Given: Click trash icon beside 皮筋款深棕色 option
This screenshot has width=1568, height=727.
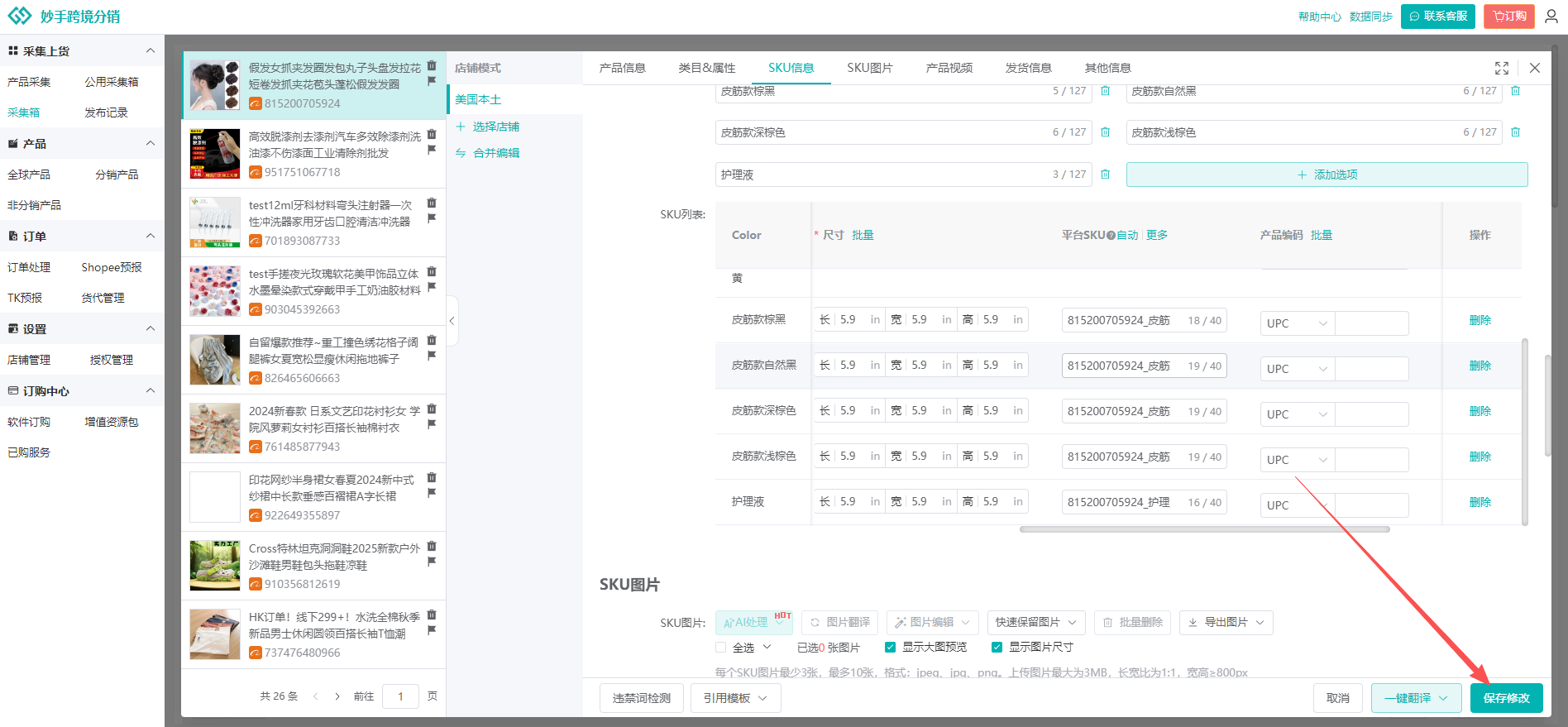Looking at the screenshot, I should coord(1105,132).
